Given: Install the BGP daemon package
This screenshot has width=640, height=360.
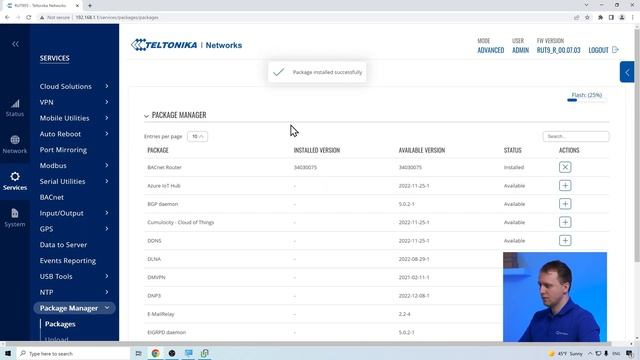Looking at the screenshot, I should pos(565,204).
